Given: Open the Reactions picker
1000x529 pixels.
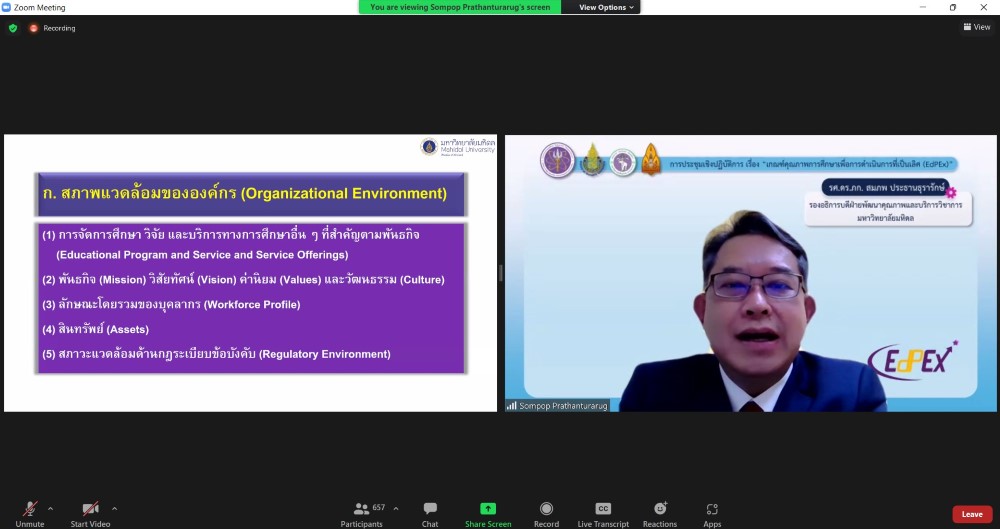Looking at the screenshot, I should pyautogui.click(x=660, y=512).
